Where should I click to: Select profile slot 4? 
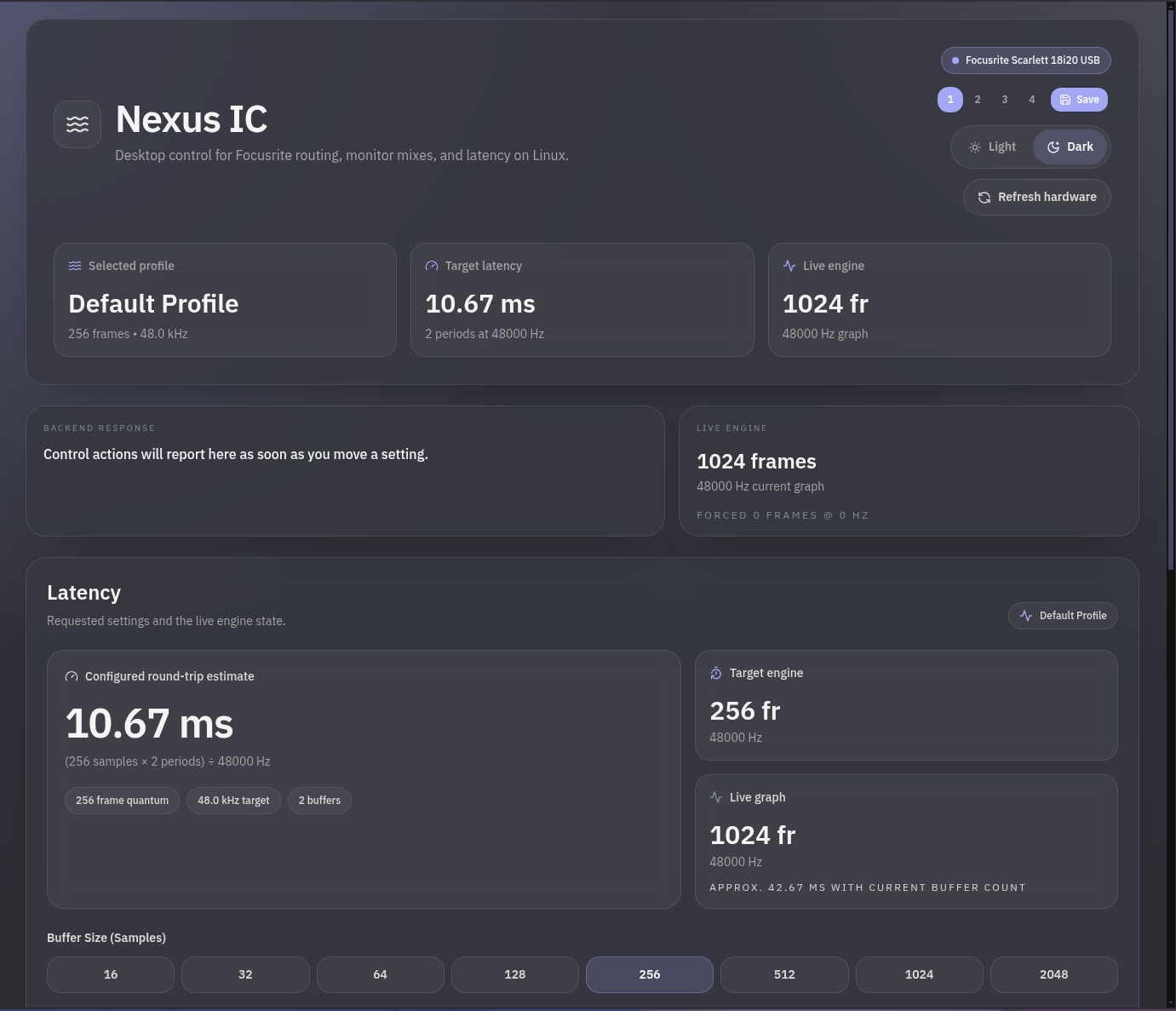(x=1032, y=100)
